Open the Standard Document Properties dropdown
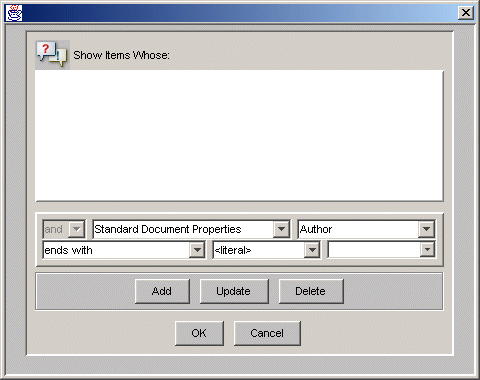 (281, 229)
